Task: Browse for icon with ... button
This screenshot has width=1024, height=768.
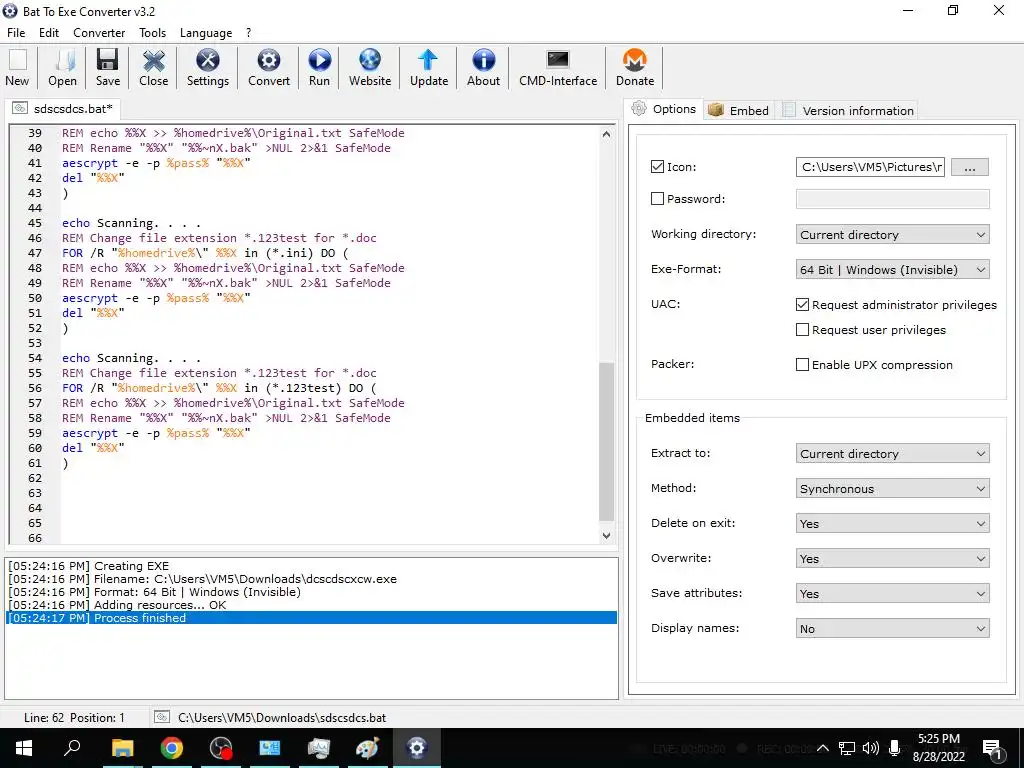Action: [x=970, y=167]
